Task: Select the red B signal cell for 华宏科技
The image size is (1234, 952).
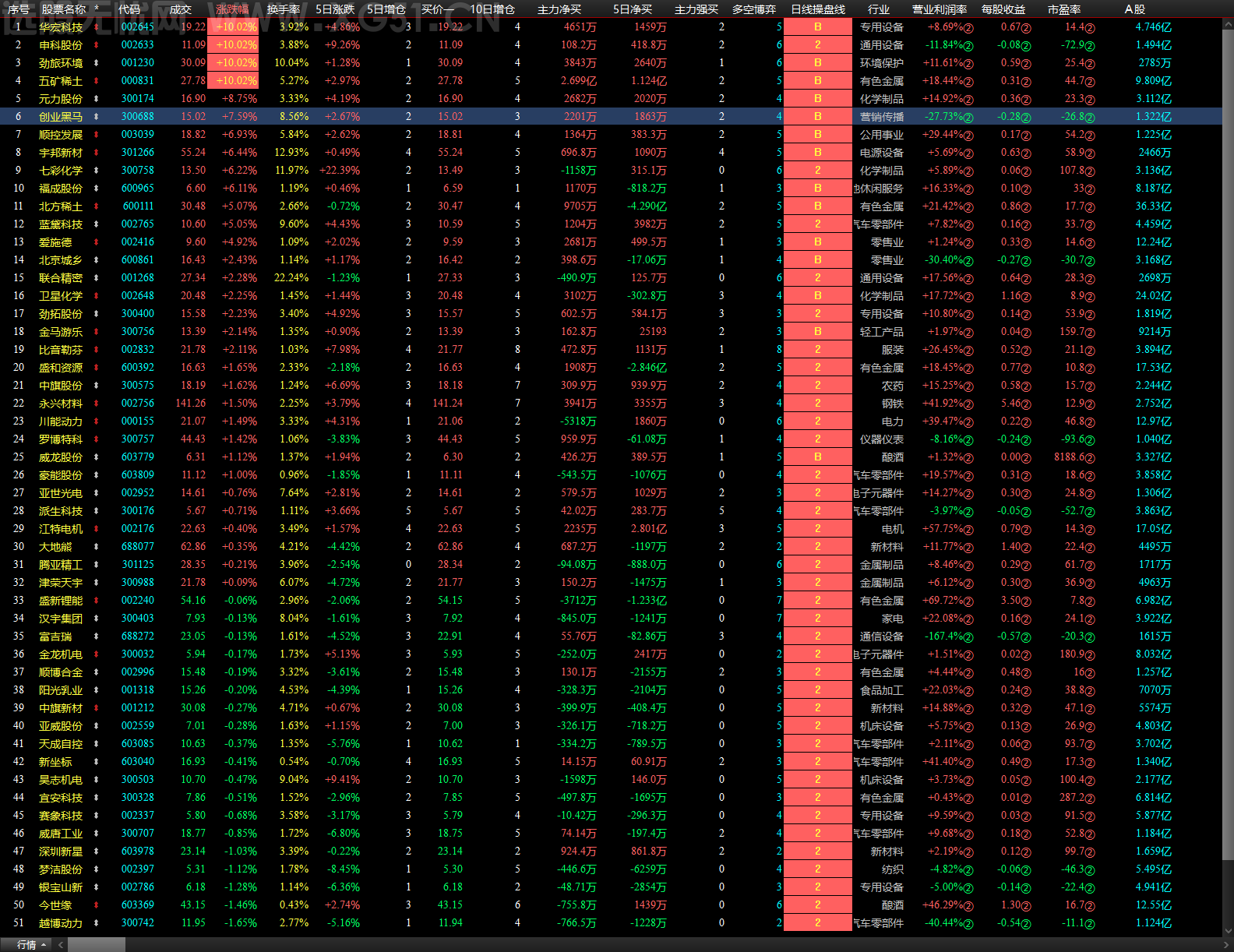Action: (x=818, y=27)
